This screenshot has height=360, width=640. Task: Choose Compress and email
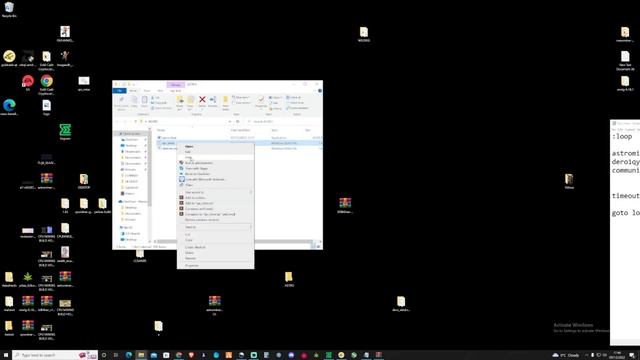[215, 209]
